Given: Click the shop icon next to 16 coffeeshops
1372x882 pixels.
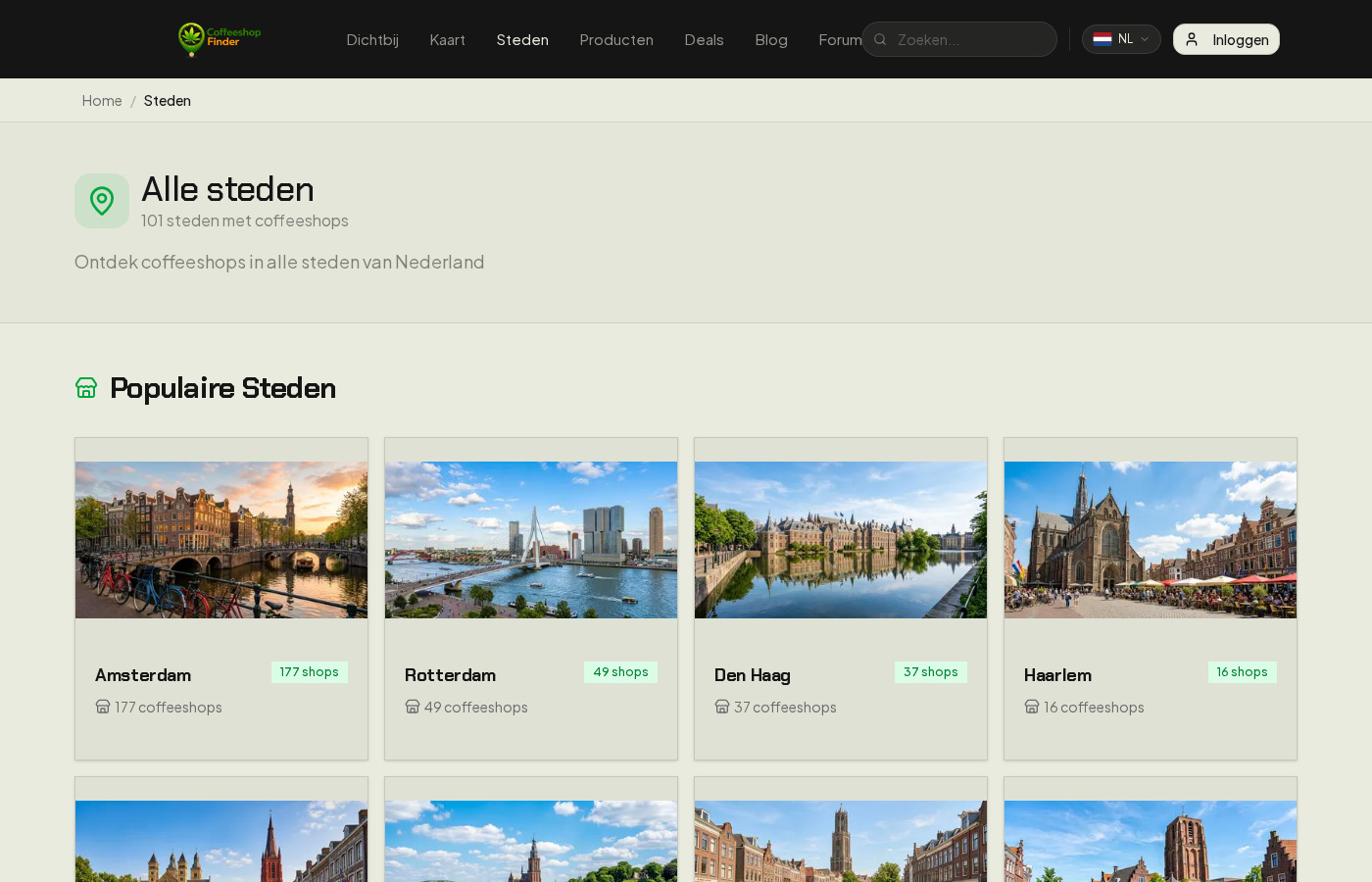Looking at the screenshot, I should pos(1032,707).
